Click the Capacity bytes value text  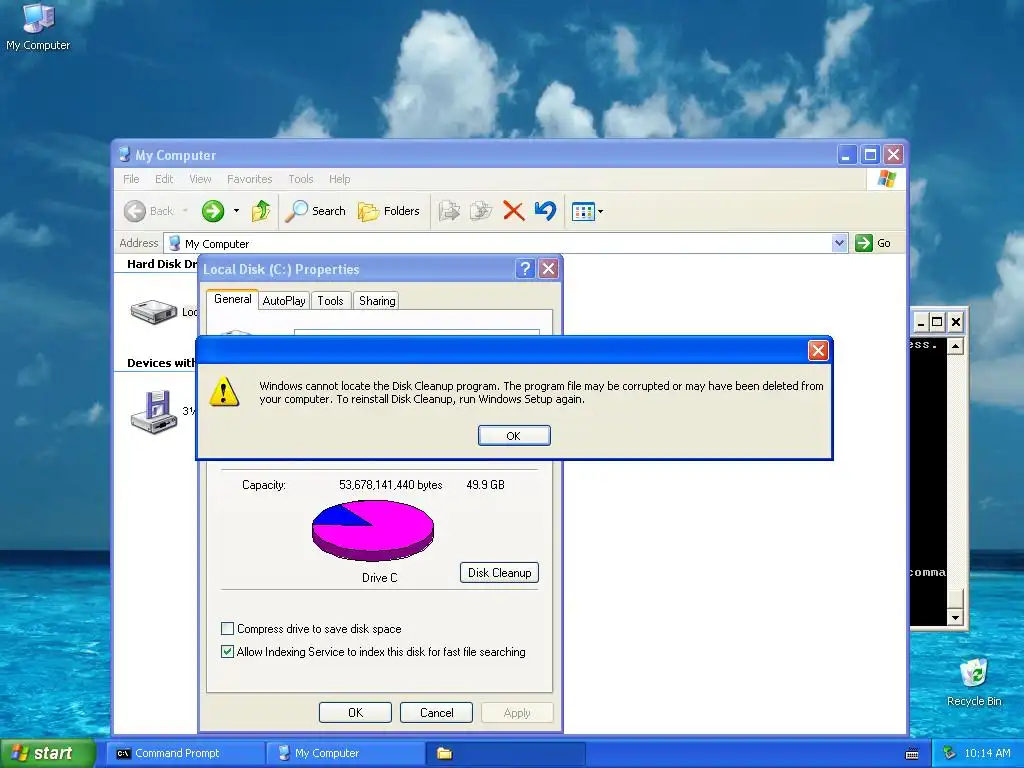click(x=391, y=485)
